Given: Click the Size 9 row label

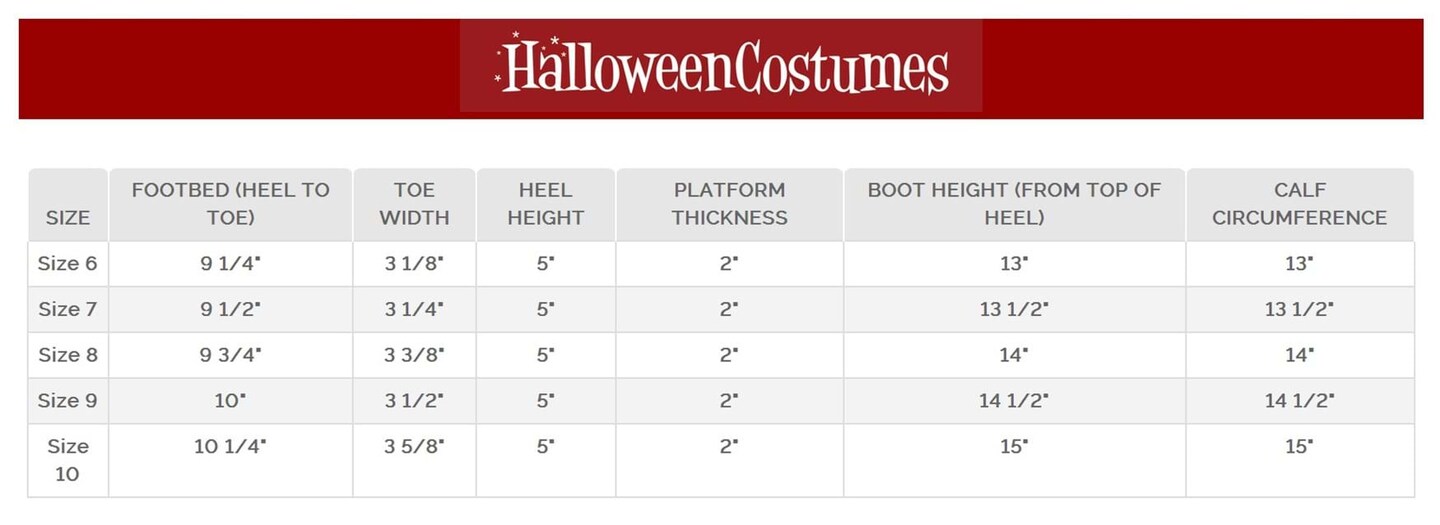Looking at the screenshot, I should click(x=68, y=401).
